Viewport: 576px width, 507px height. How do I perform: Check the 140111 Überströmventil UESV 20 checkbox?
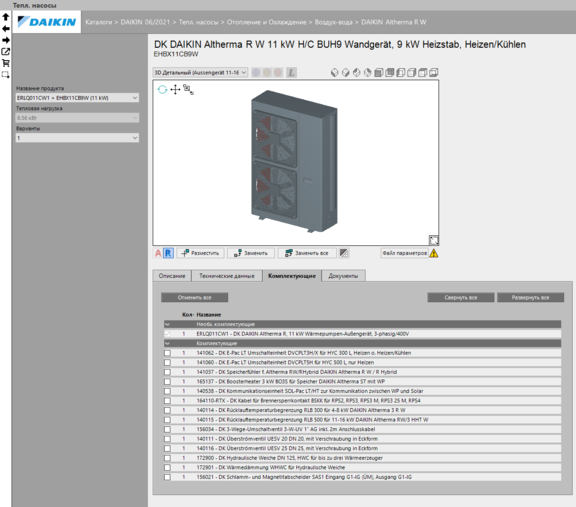click(x=168, y=439)
